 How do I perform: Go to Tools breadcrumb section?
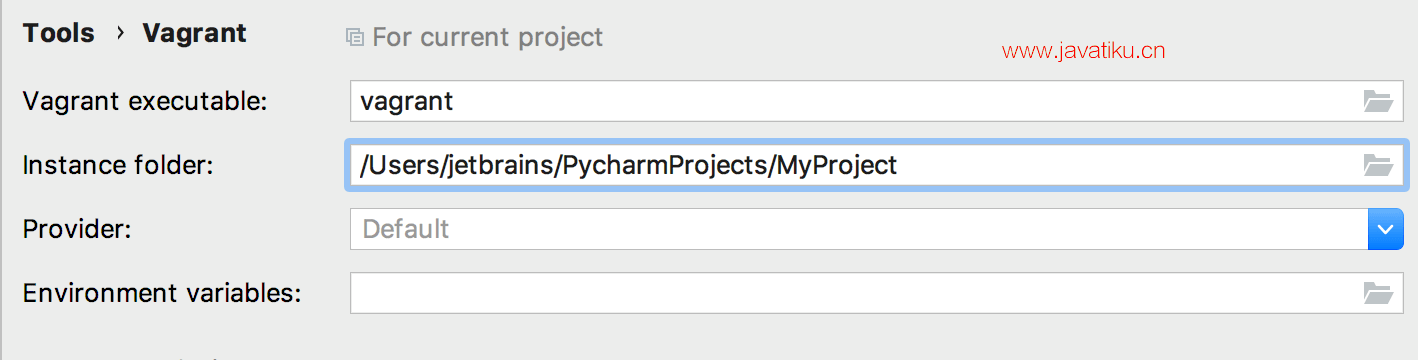(59, 33)
